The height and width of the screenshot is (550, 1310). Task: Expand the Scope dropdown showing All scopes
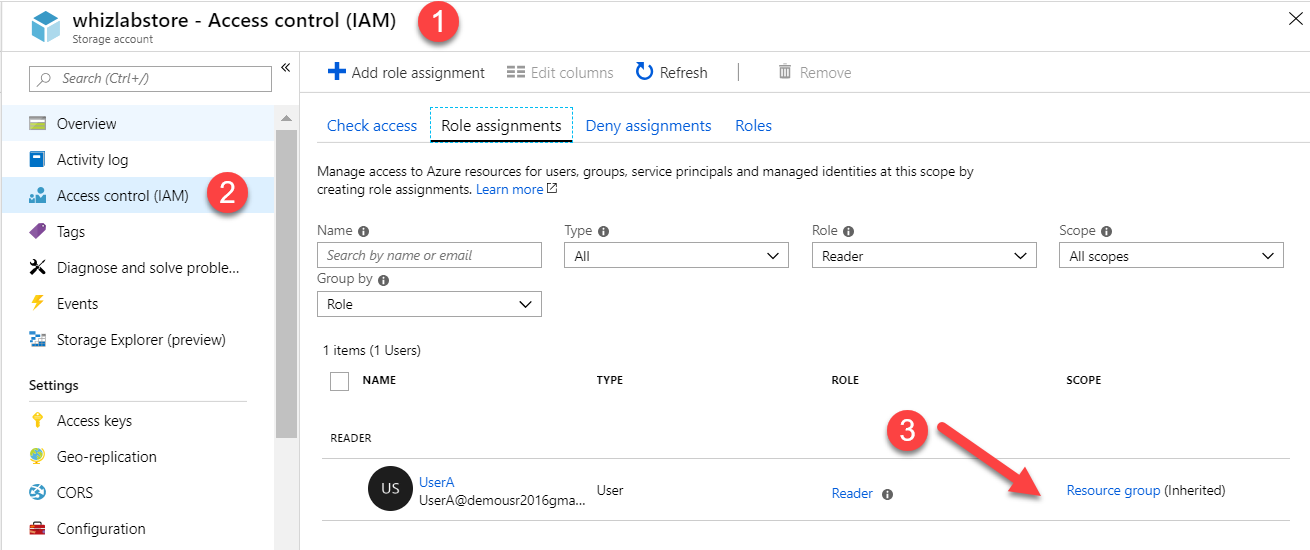[x=1171, y=256]
